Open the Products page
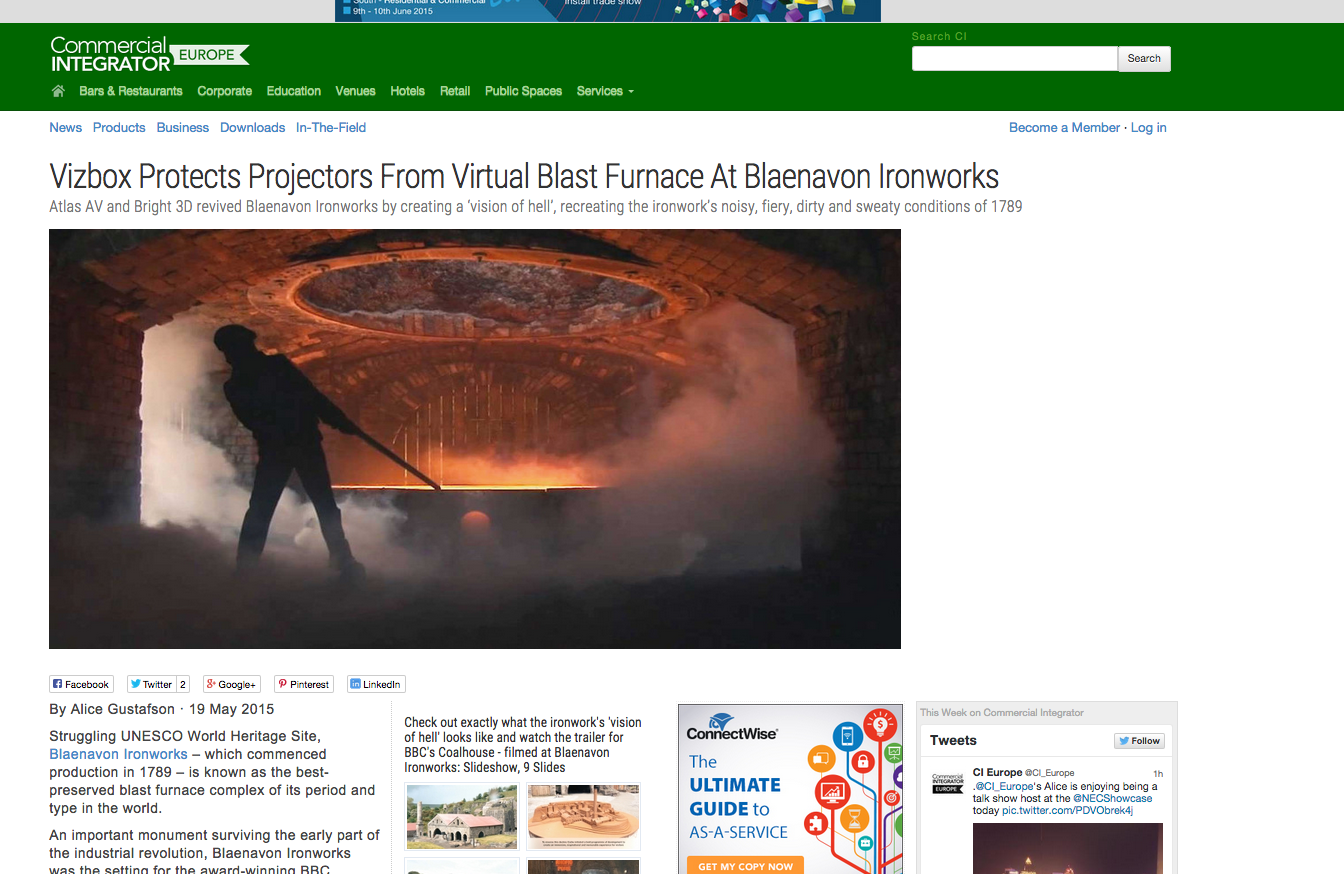The width and height of the screenshot is (1344, 874). (119, 127)
